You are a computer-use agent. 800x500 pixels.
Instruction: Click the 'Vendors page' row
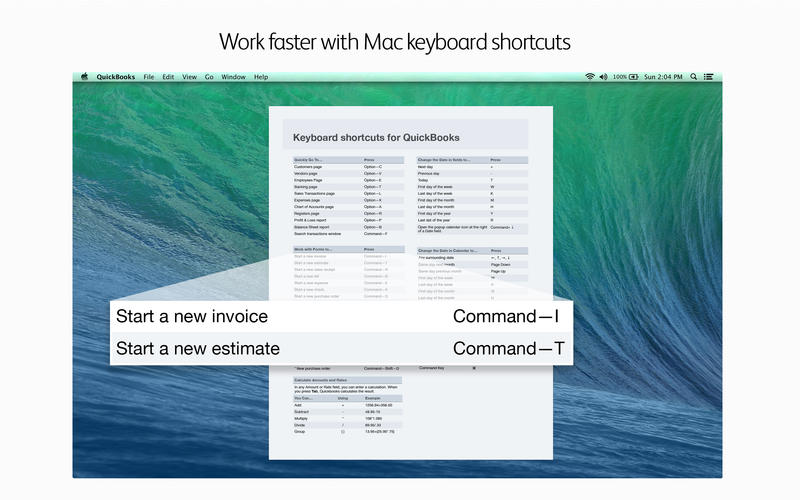click(348, 173)
